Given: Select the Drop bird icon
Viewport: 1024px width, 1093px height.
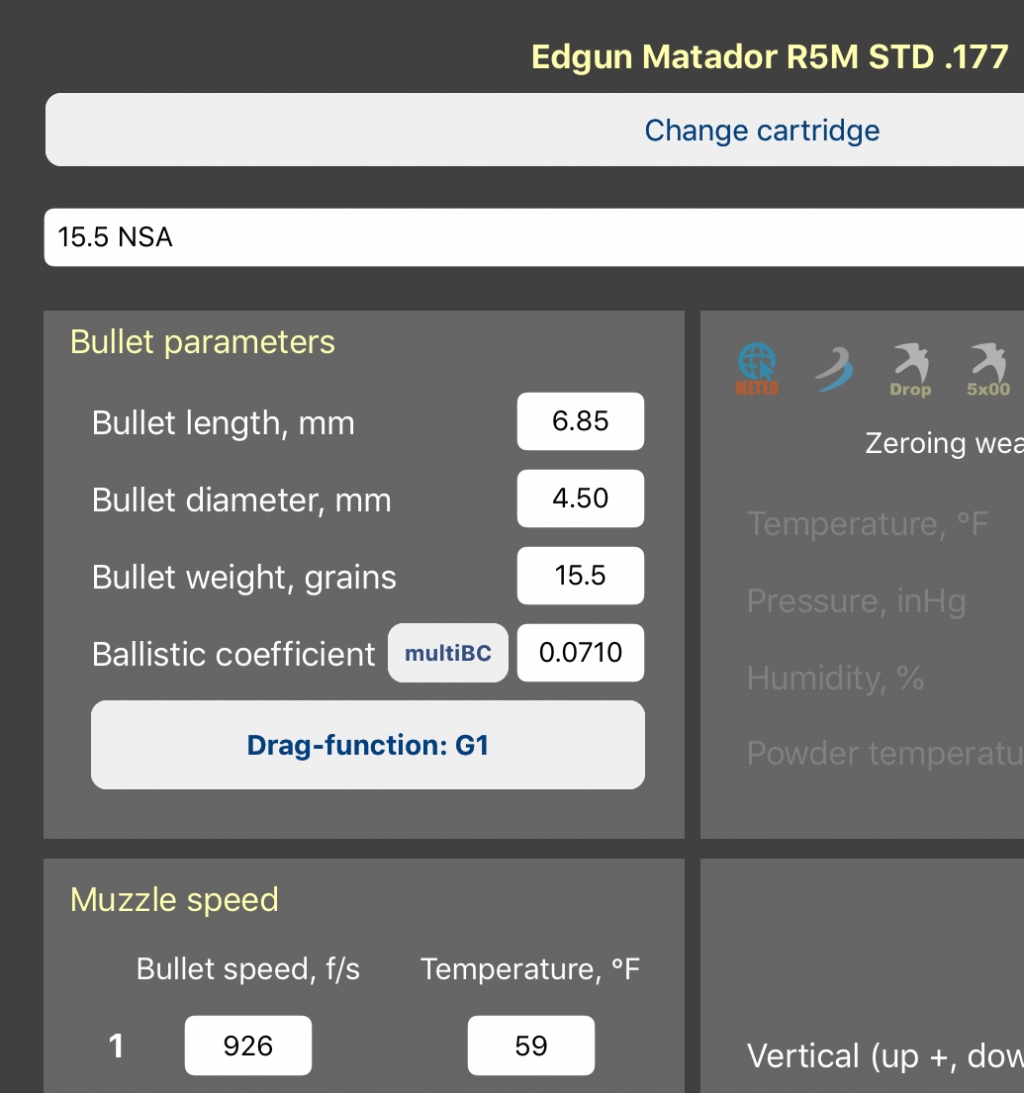Looking at the screenshot, I should click(x=910, y=370).
